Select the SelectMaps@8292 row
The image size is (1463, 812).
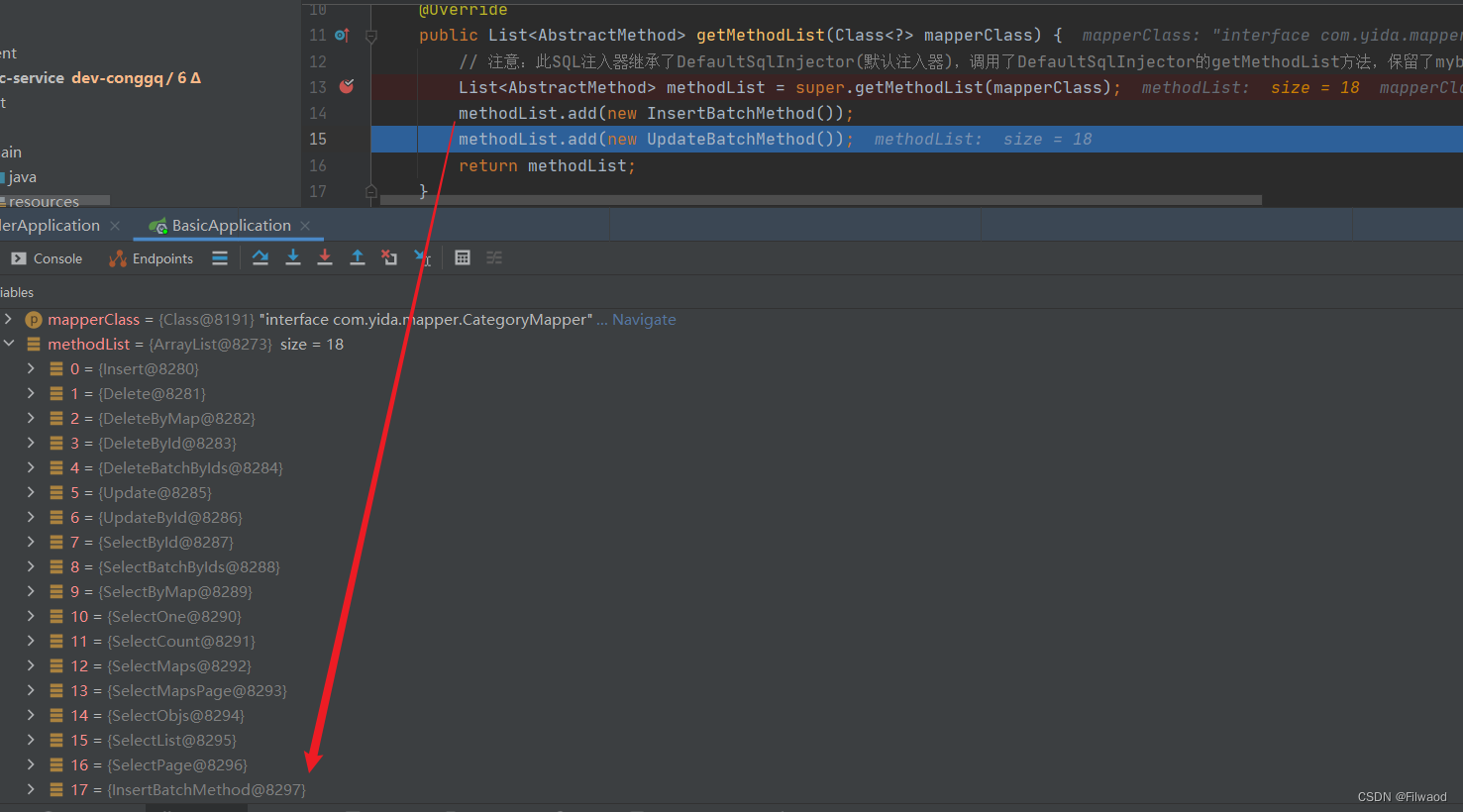click(x=731, y=666)
